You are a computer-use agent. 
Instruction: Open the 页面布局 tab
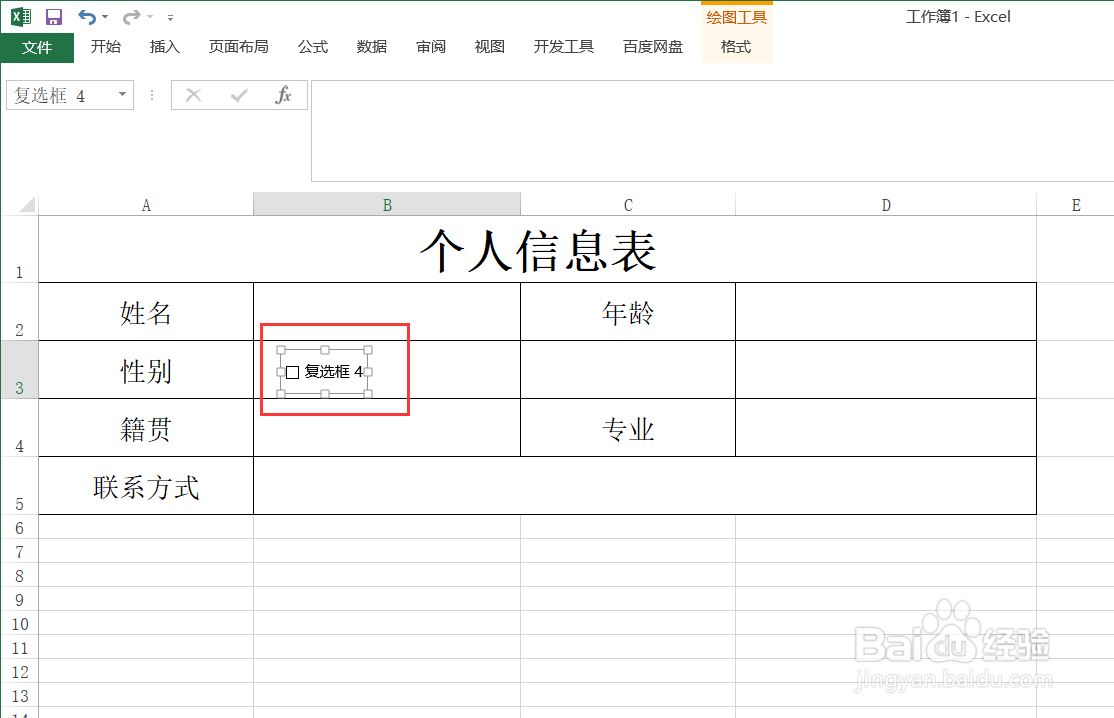tap(239, 47)
